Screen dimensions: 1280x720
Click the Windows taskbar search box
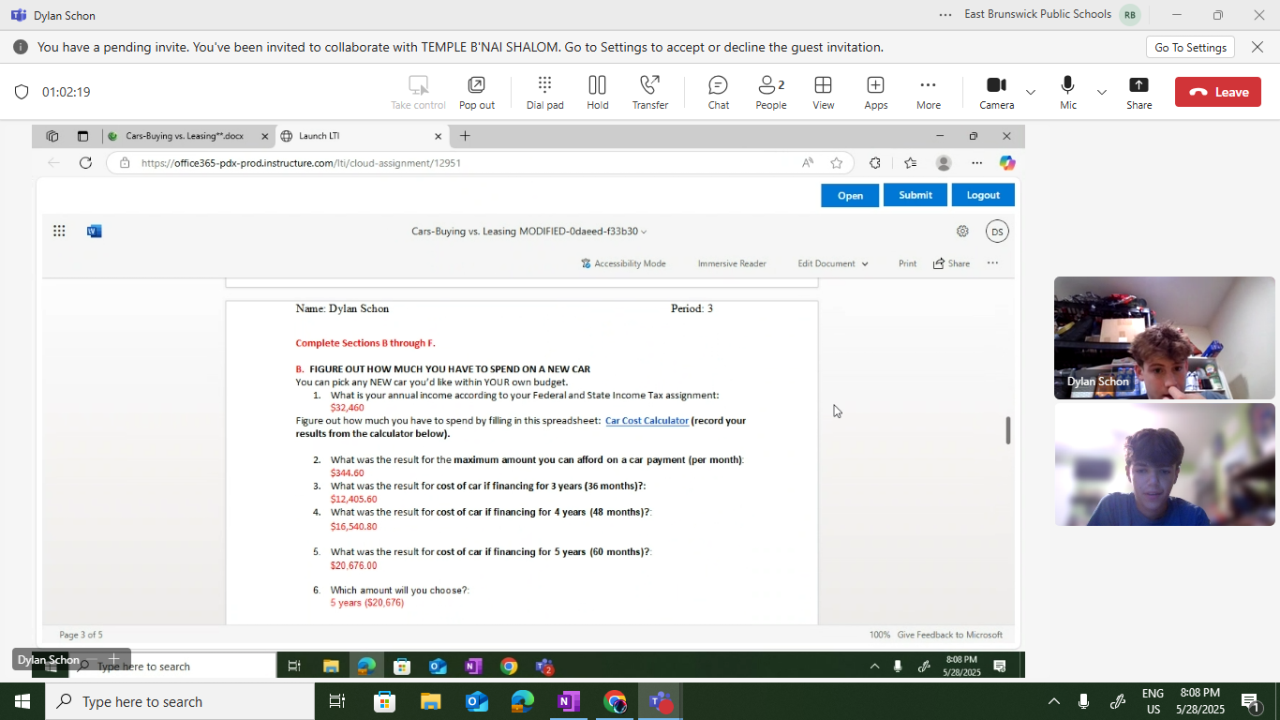pos(180,702)
